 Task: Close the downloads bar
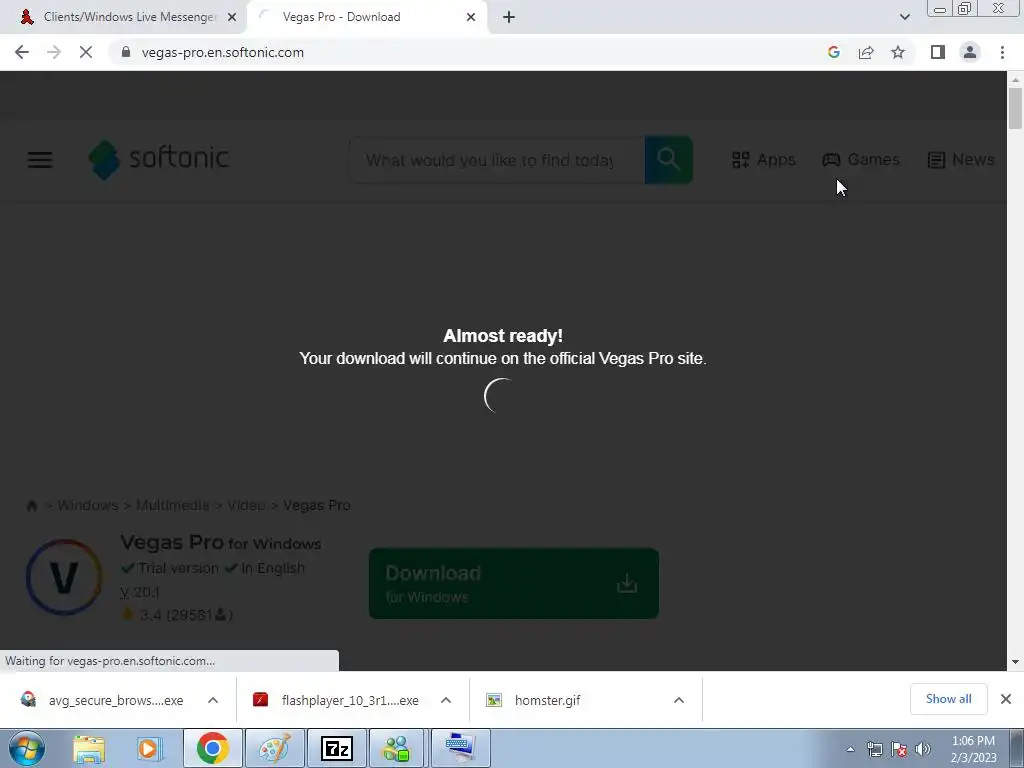(1006, 699)
